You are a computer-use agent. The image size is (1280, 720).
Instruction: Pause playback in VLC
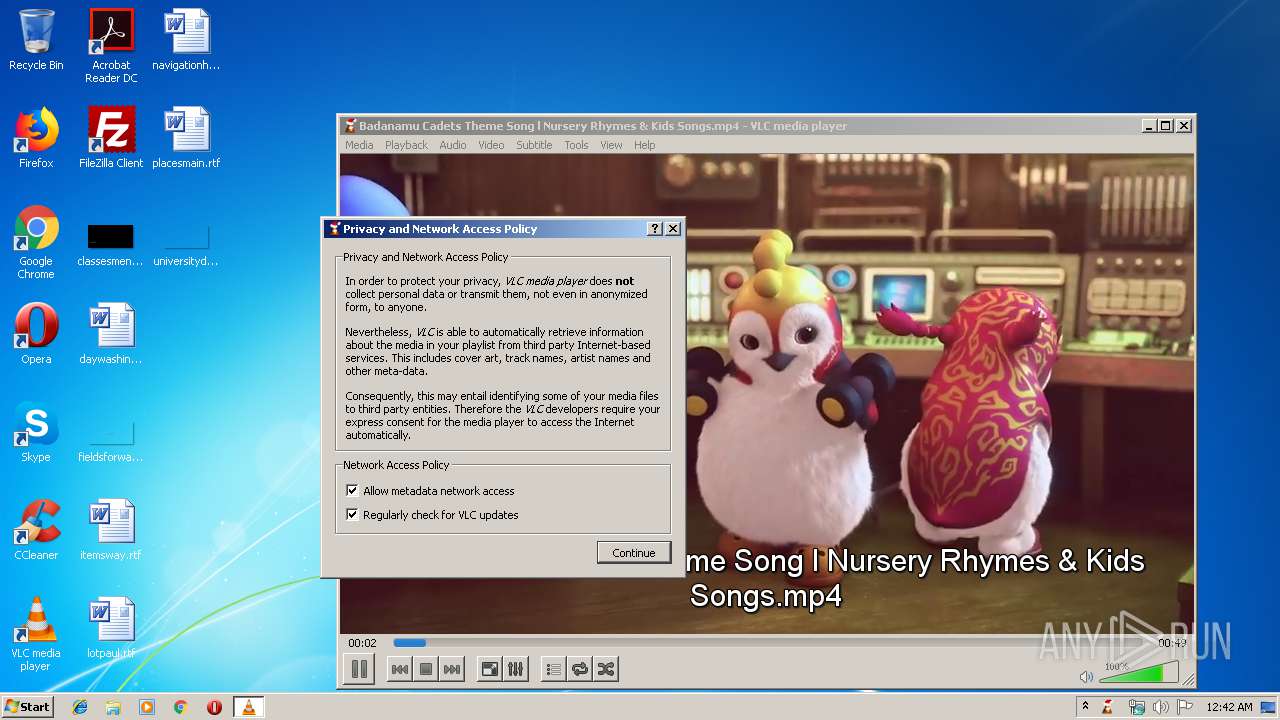point(359,669)
